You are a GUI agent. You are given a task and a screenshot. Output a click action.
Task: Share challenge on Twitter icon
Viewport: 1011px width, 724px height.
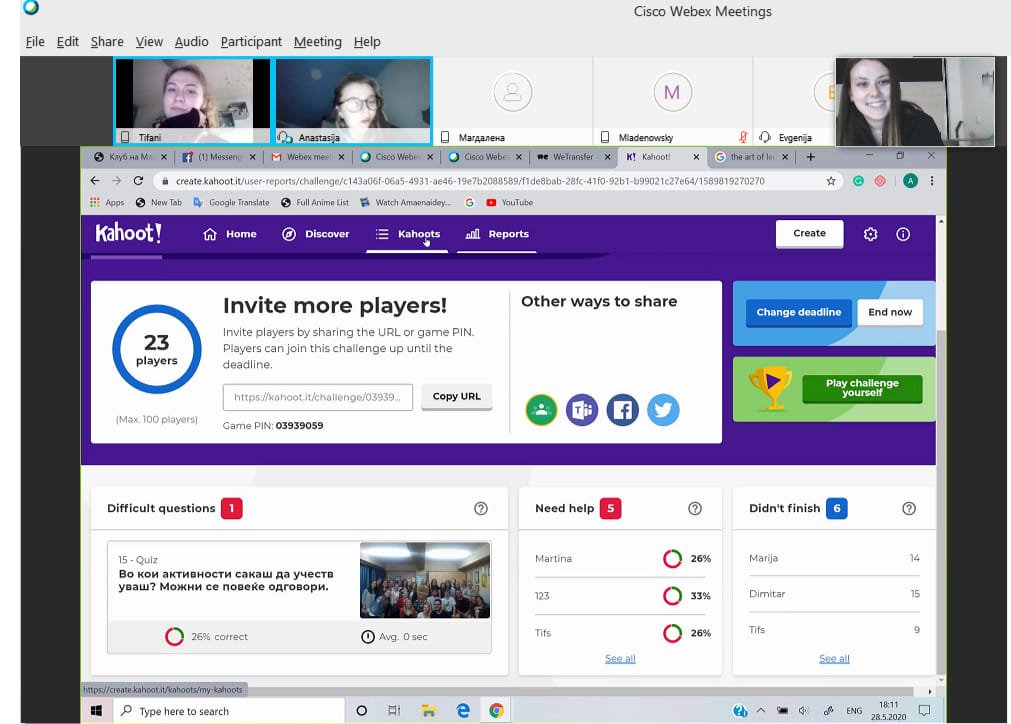(x=663, y=410)
